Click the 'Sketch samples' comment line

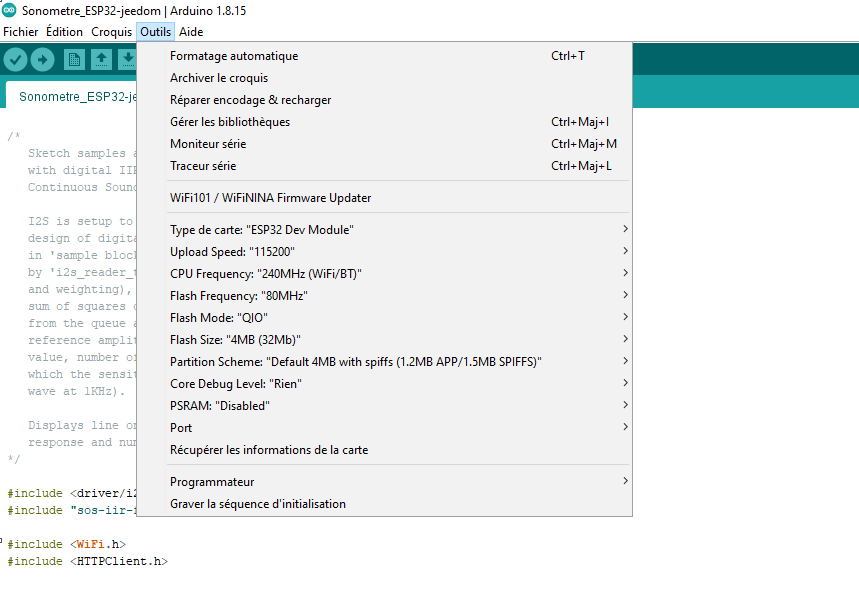82,153
